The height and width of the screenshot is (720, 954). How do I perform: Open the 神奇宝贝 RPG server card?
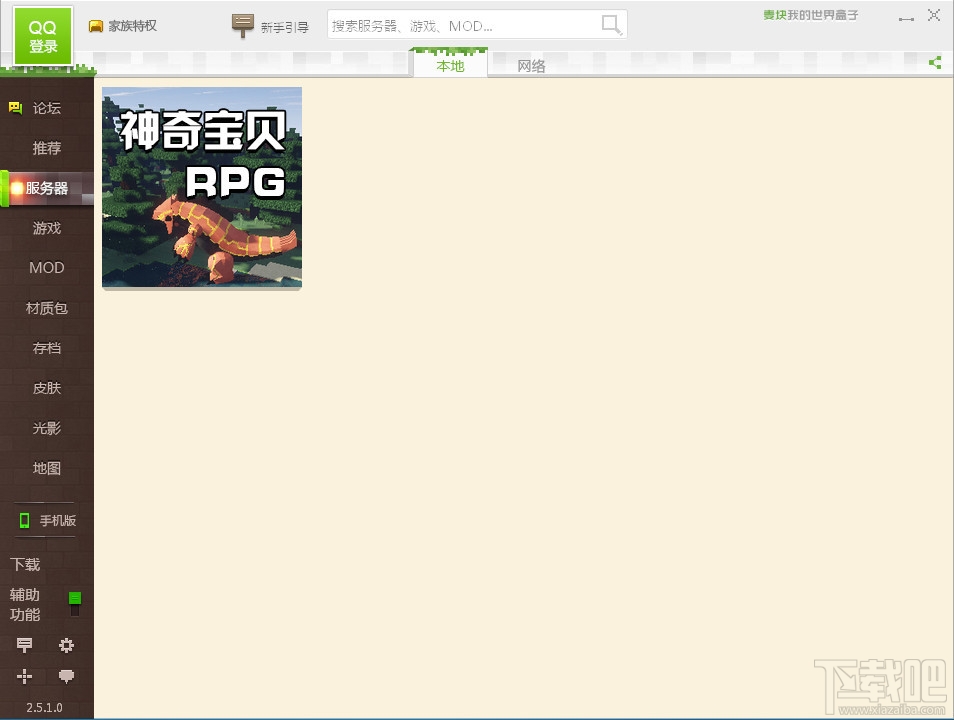coord(201,187)
